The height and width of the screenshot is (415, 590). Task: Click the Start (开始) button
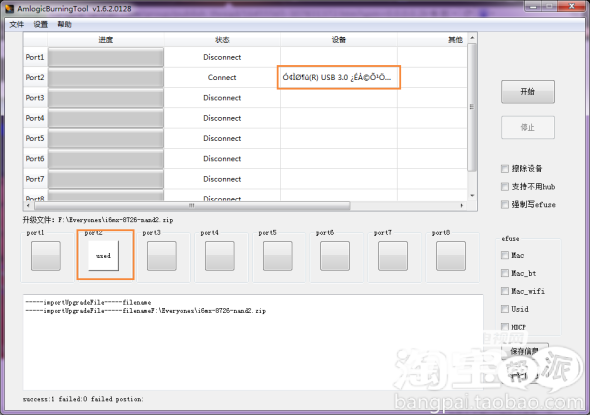click(528, 91)
